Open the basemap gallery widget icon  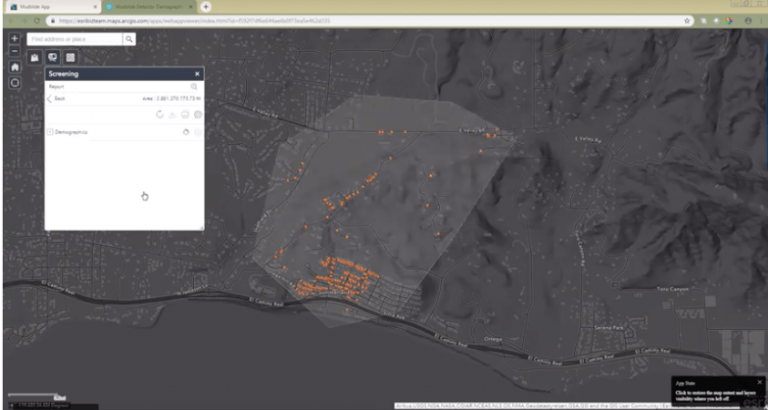34,57
